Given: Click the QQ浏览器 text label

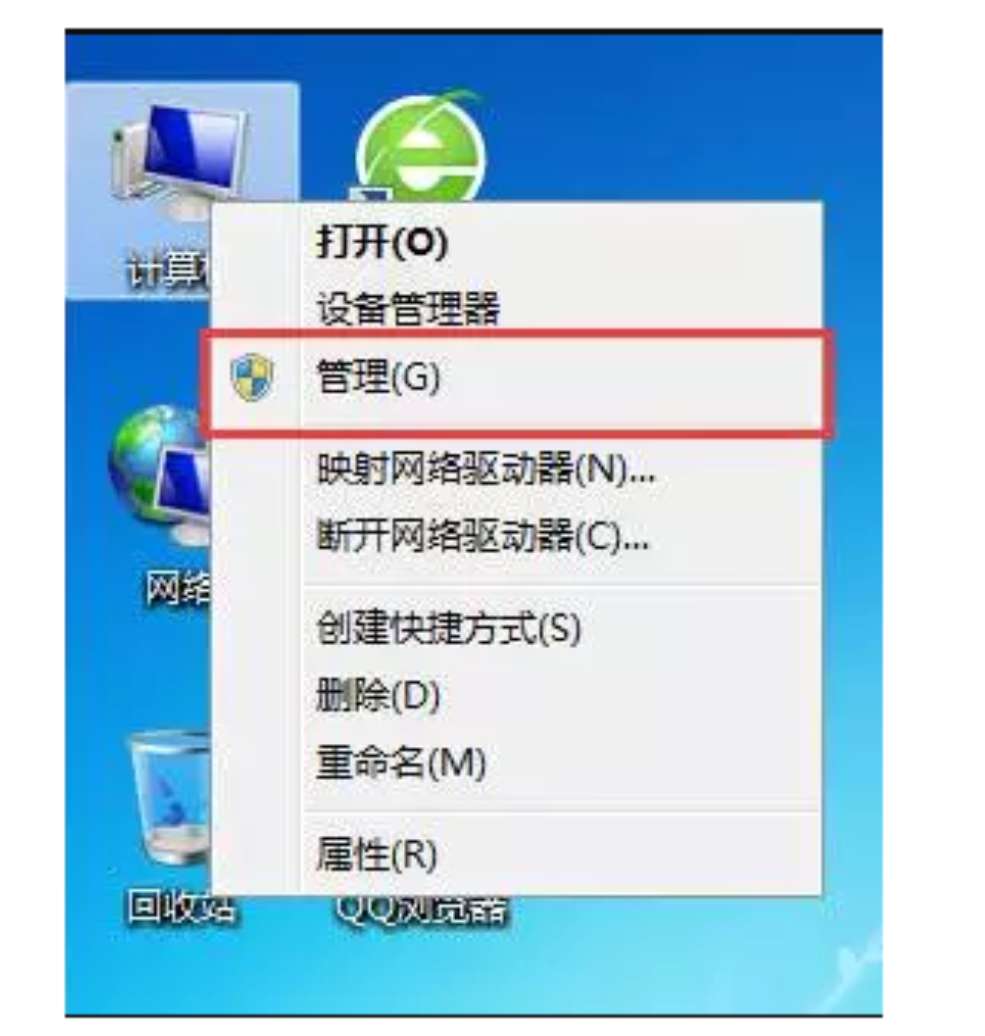Looking at the screenshot, I should (423, 910).
